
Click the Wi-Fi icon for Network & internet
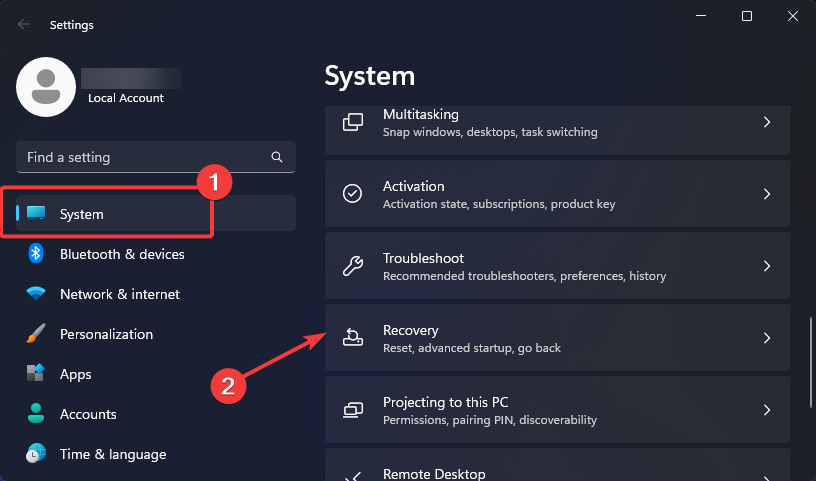(x=36, y=294)
